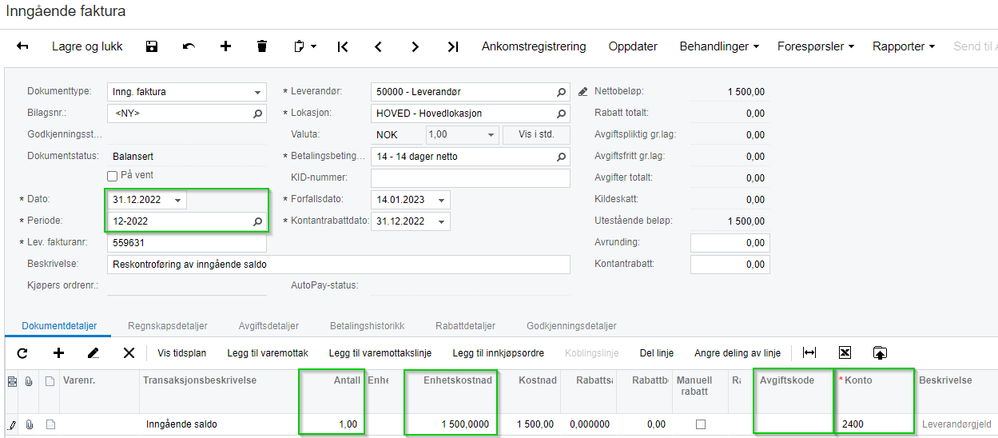Click the fit columns width icon

[810, 353]
